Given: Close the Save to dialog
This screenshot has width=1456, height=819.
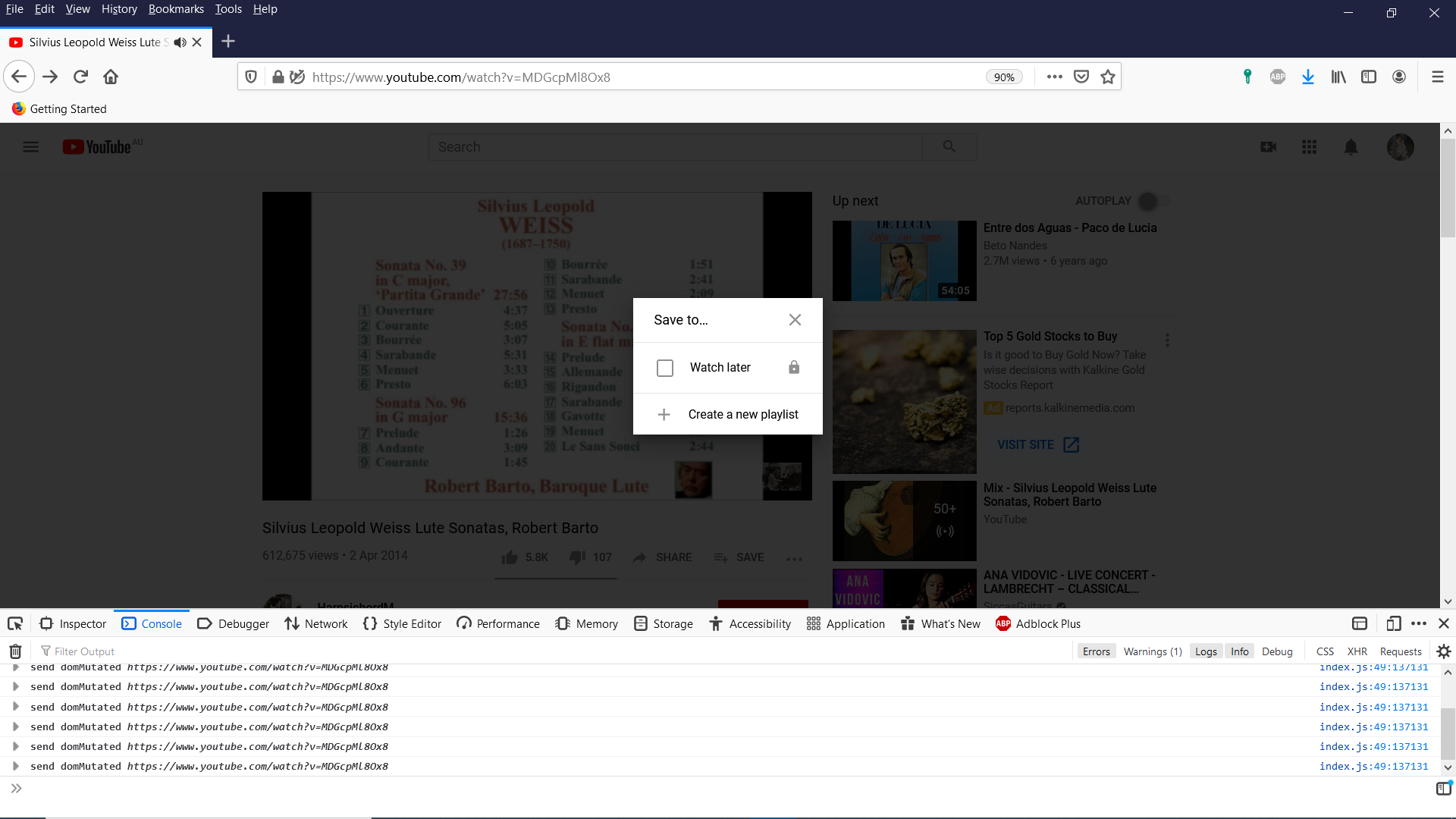Looking at the screenshot, I should [x=795, y=320].
